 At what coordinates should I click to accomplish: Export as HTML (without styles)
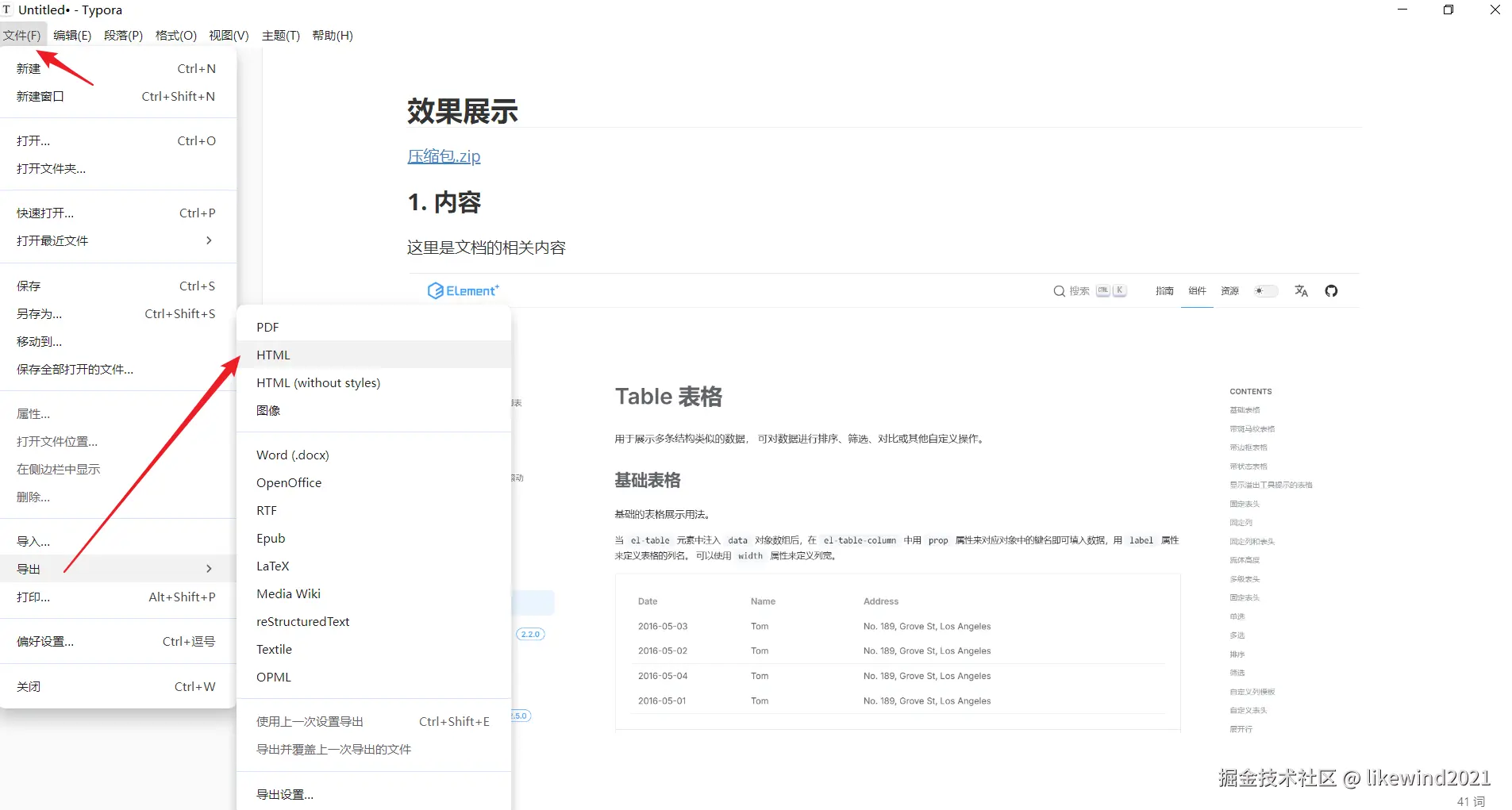pos(374,383)
